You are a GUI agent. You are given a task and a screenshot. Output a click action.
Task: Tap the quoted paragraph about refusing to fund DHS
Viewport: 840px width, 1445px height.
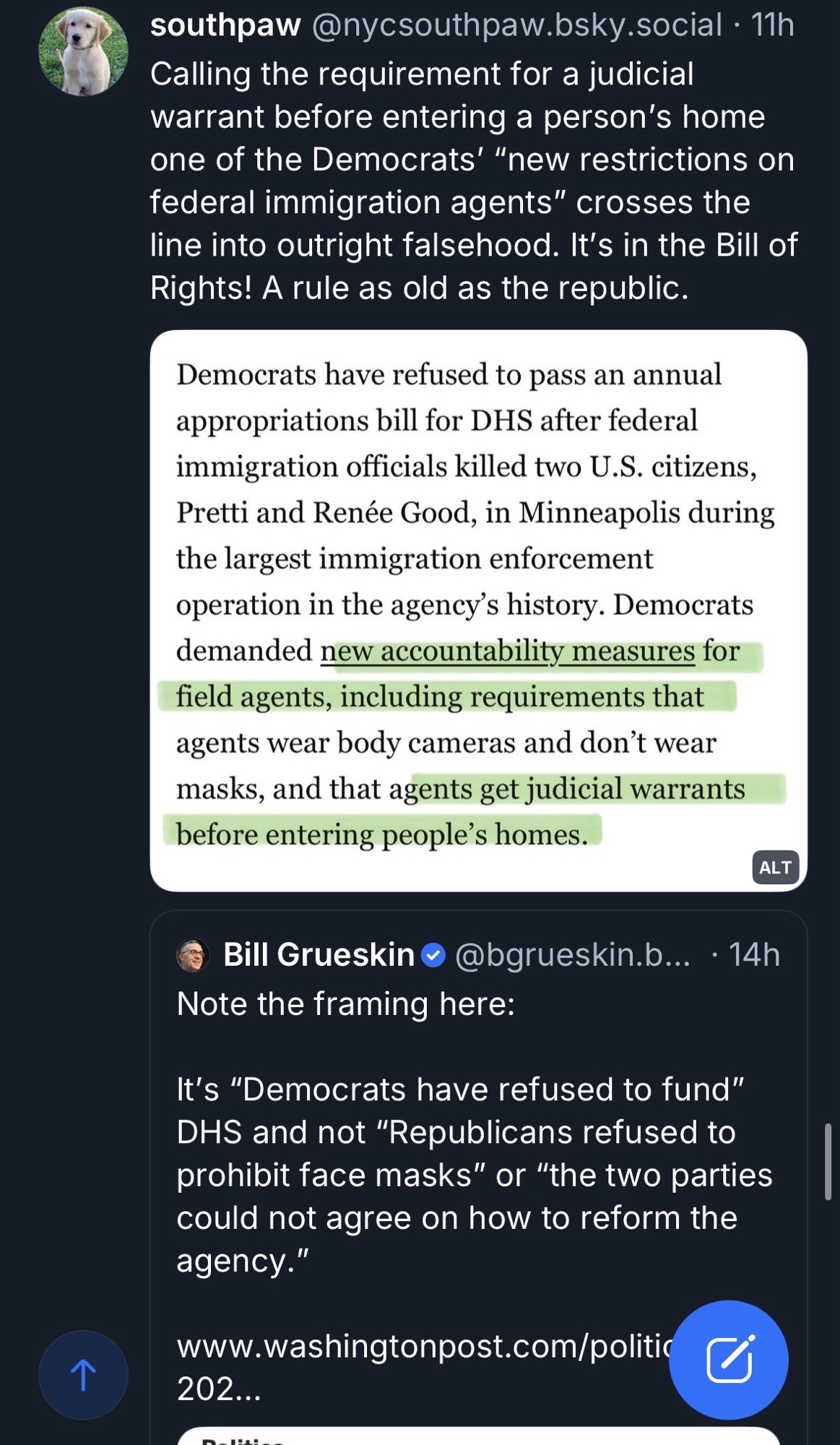click(x=473, y=1175)
